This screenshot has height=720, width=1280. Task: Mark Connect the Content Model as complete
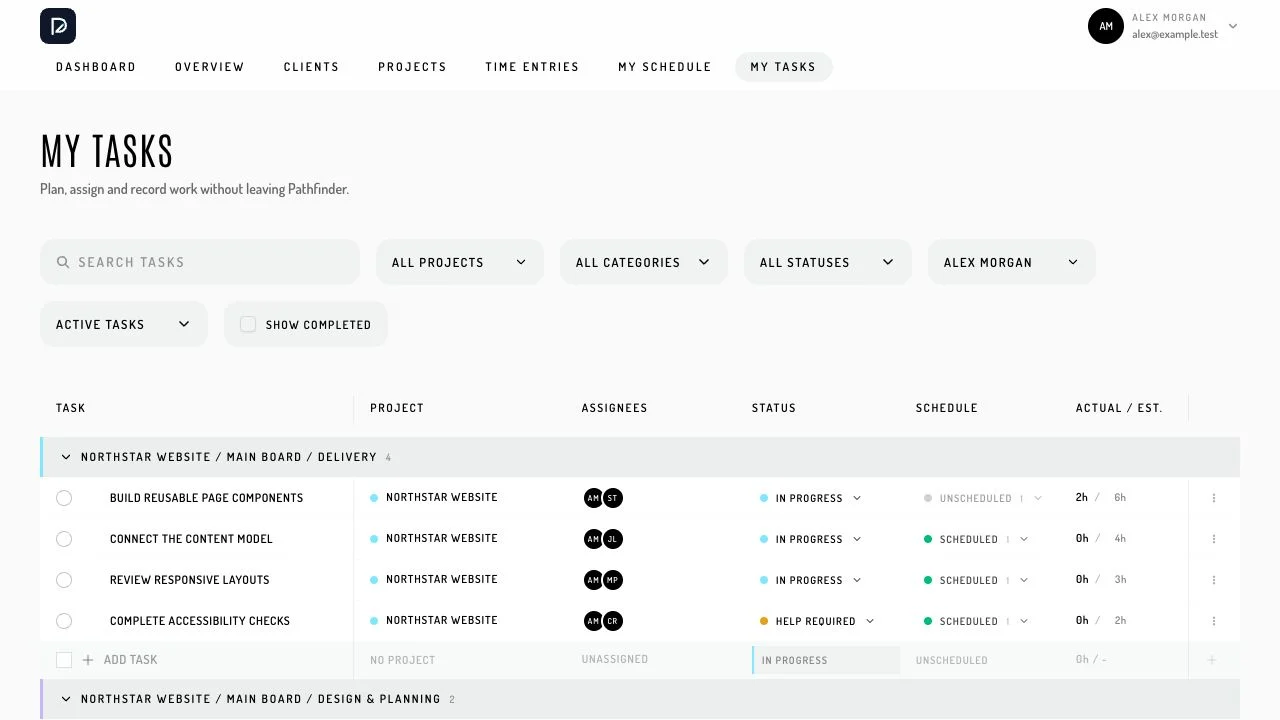(64, 539)
